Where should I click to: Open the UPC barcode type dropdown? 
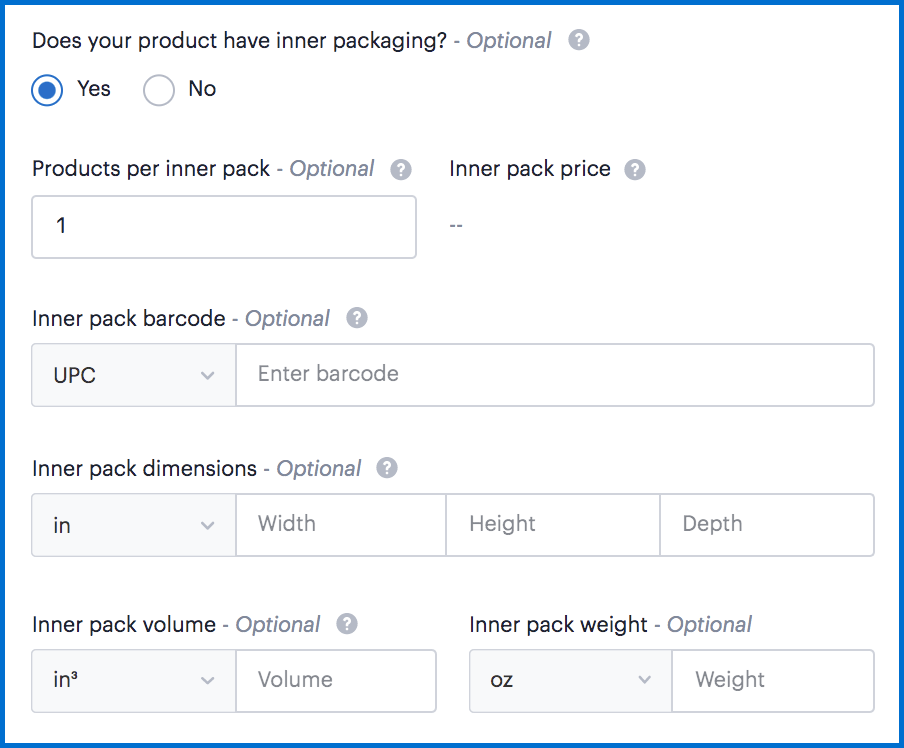[134, 375]
